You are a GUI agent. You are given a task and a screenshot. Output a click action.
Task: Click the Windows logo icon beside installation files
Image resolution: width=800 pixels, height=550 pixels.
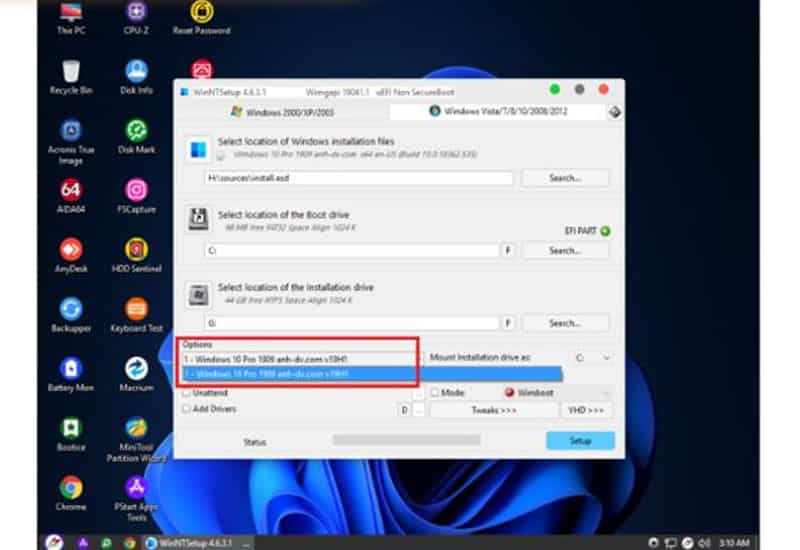tap(198, 150)
